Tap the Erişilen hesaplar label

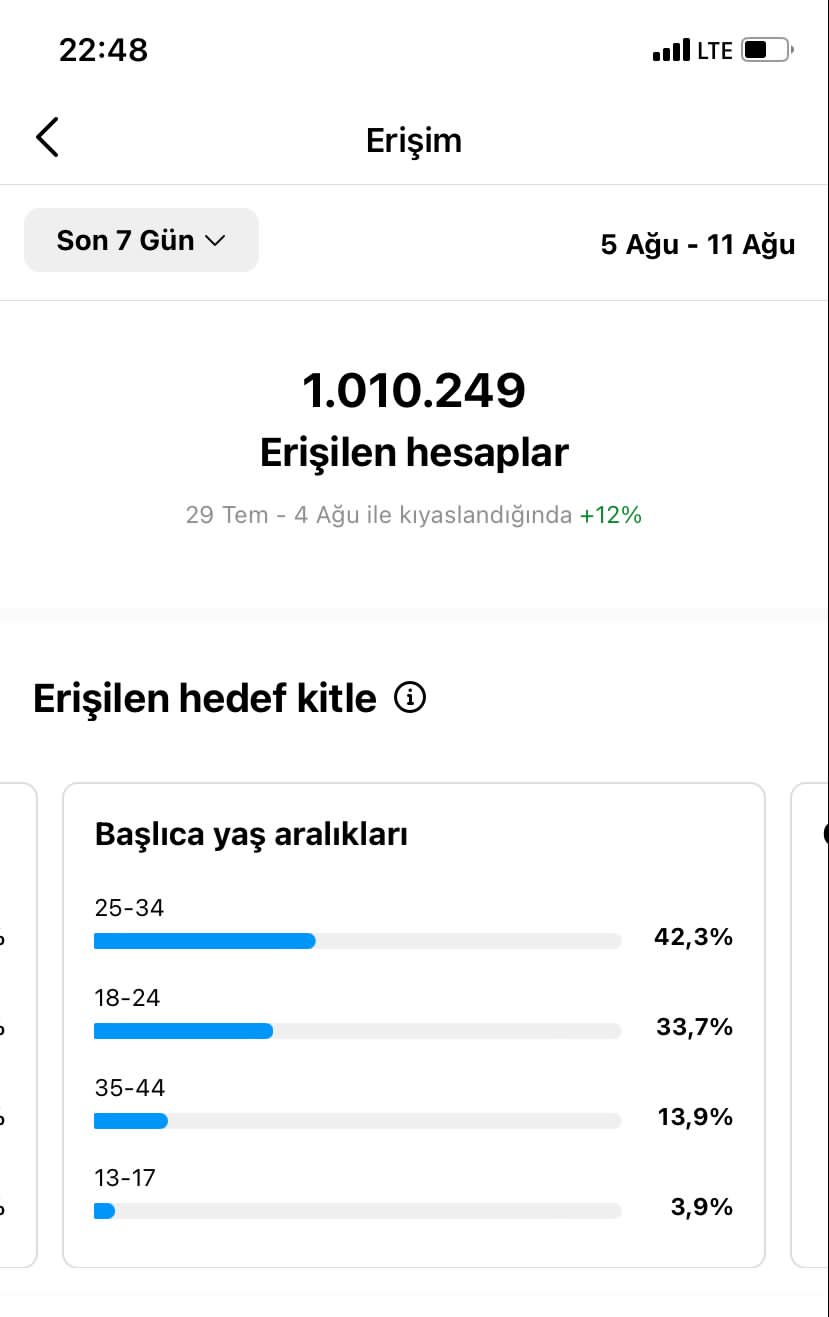tap(414, 452)
